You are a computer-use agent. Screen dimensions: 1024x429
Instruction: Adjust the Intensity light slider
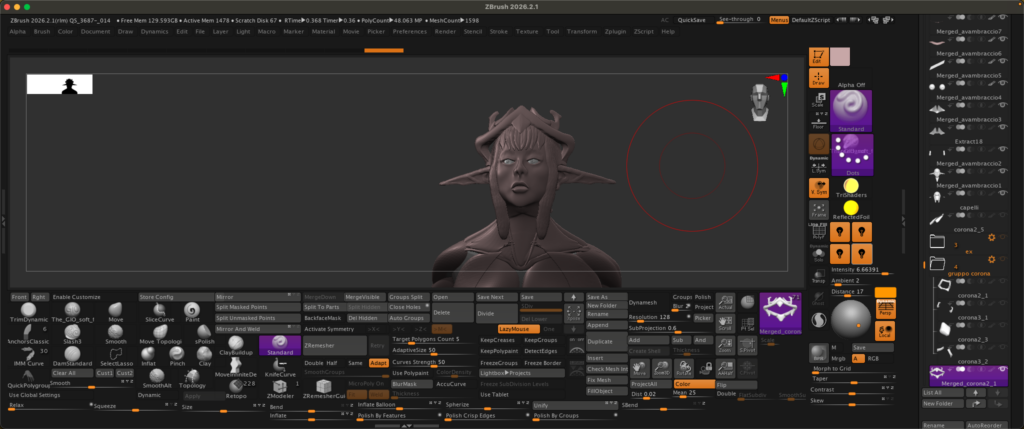[x=861, y=270]
